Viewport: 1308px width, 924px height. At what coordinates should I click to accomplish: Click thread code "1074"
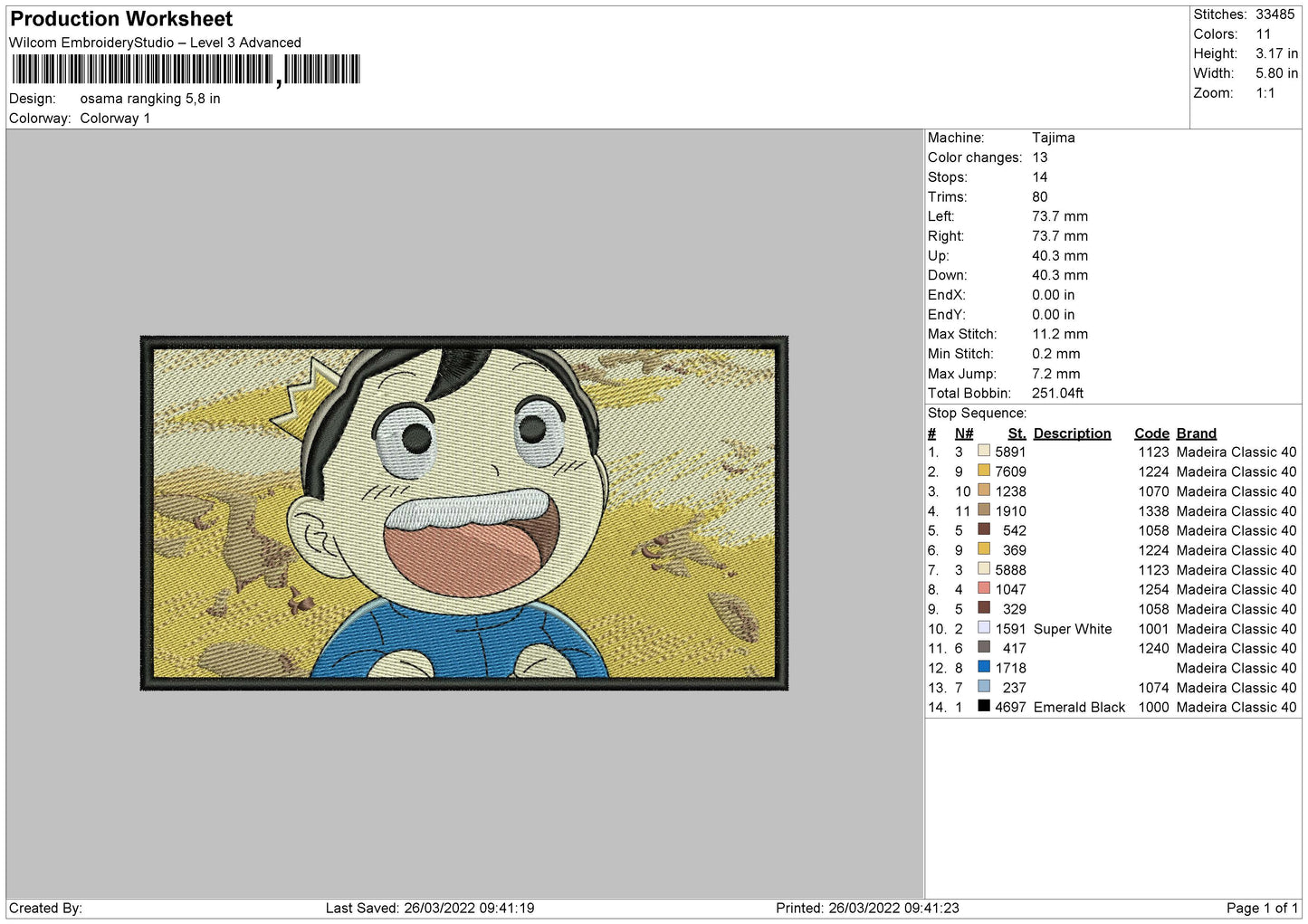tap(1154, 688)
